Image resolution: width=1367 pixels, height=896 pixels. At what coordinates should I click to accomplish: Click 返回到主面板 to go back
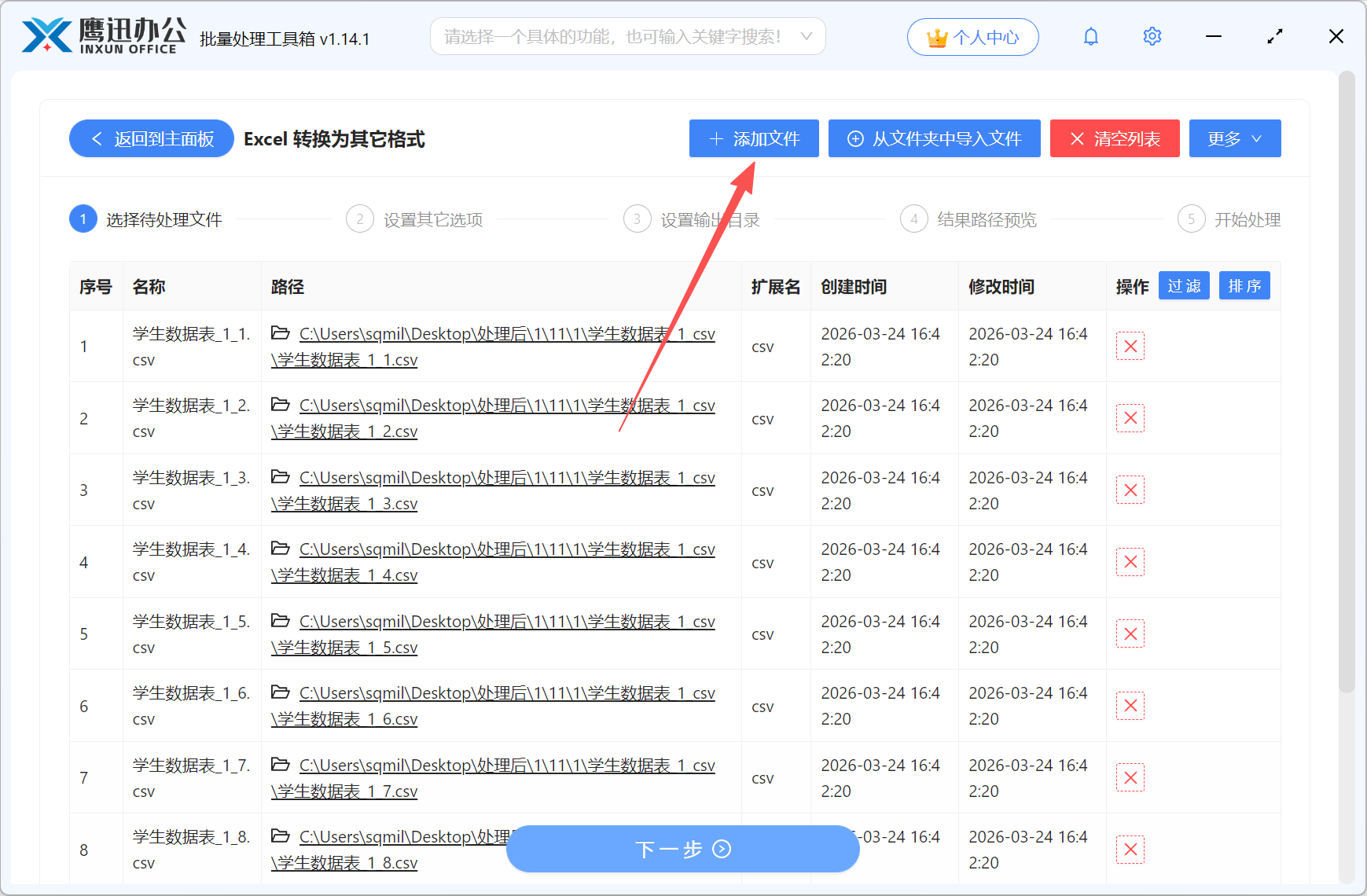(x=151, y=138)
